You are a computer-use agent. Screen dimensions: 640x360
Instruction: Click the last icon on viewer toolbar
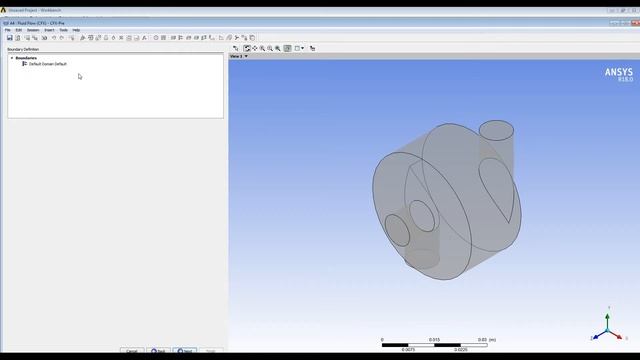point(313,48)
